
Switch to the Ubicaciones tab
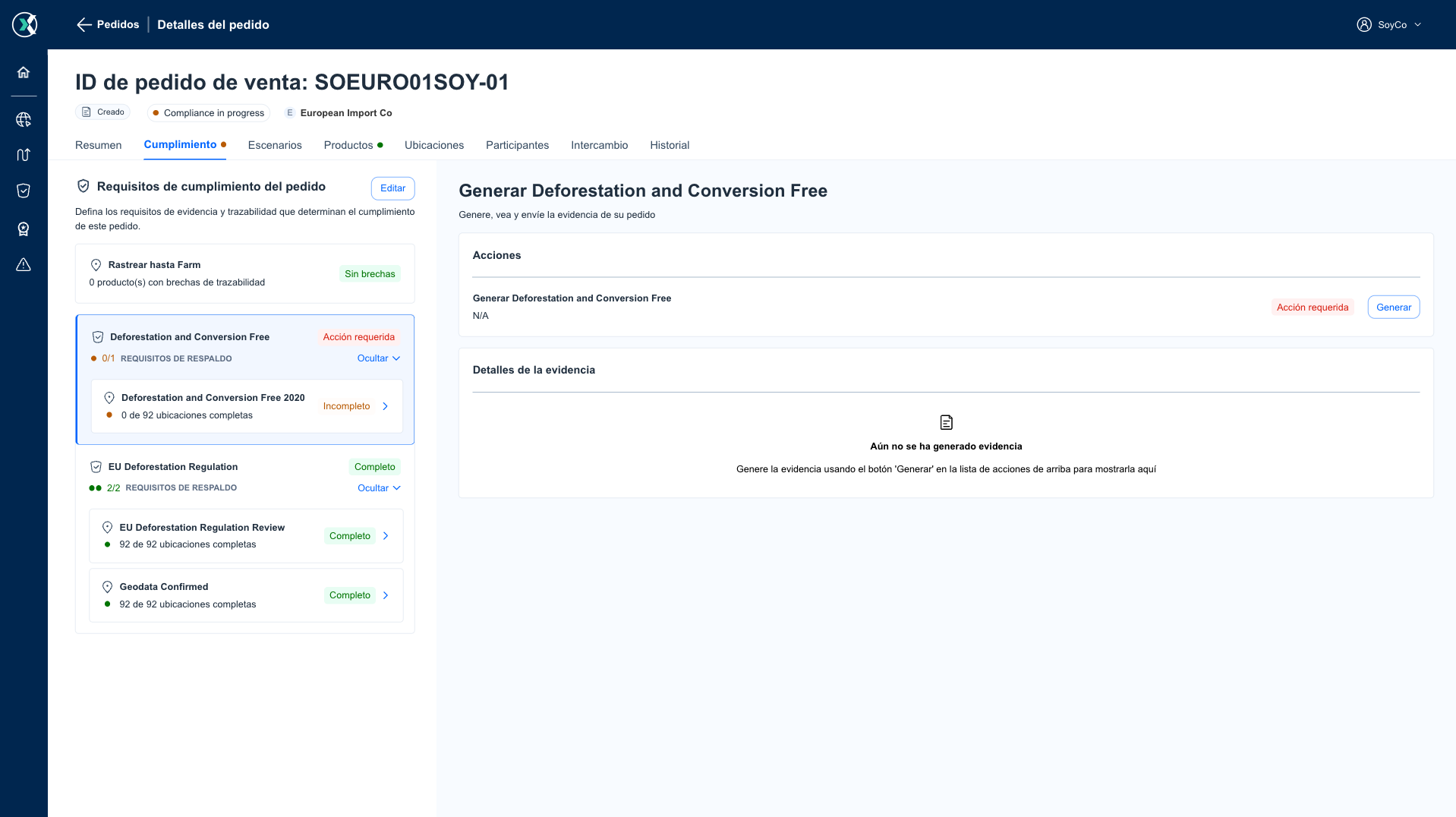434,145
